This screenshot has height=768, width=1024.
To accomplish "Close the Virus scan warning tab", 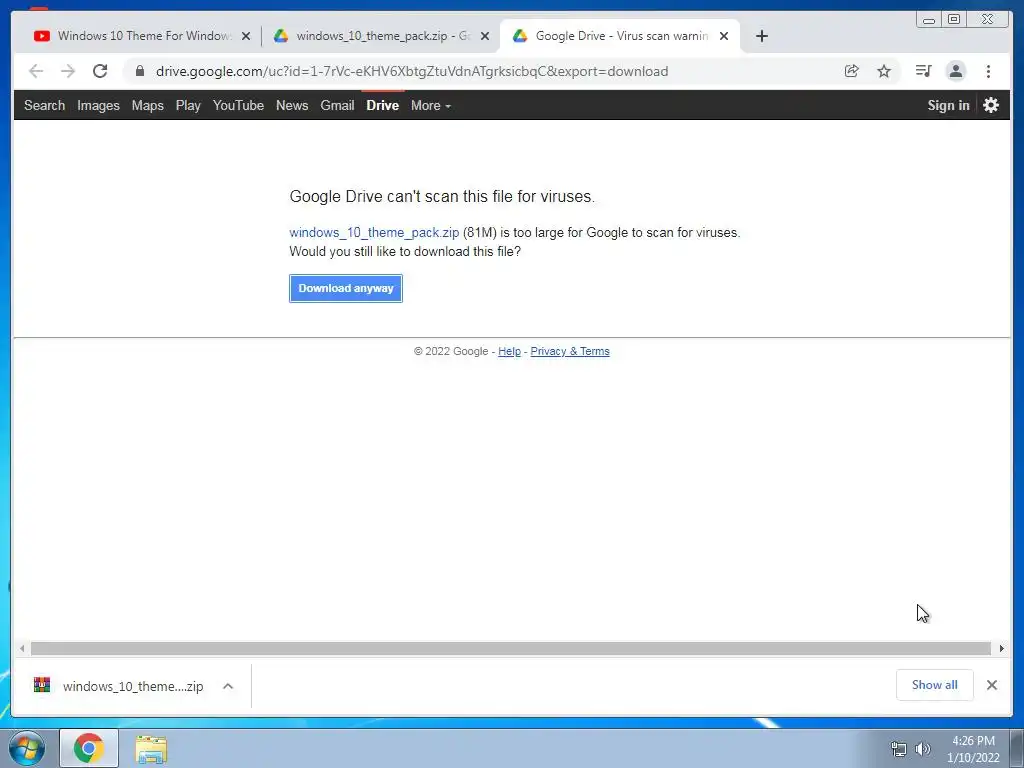I will 724,36.
